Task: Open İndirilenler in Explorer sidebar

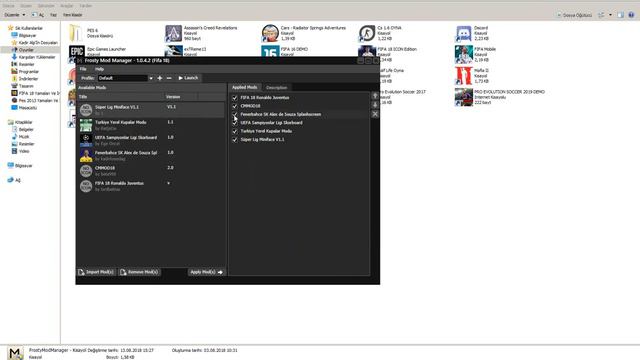Action: 28,79
